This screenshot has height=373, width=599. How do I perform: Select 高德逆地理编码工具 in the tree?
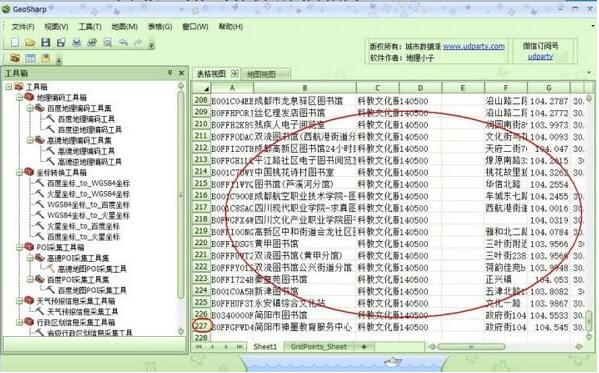click(x=89, y=162)
